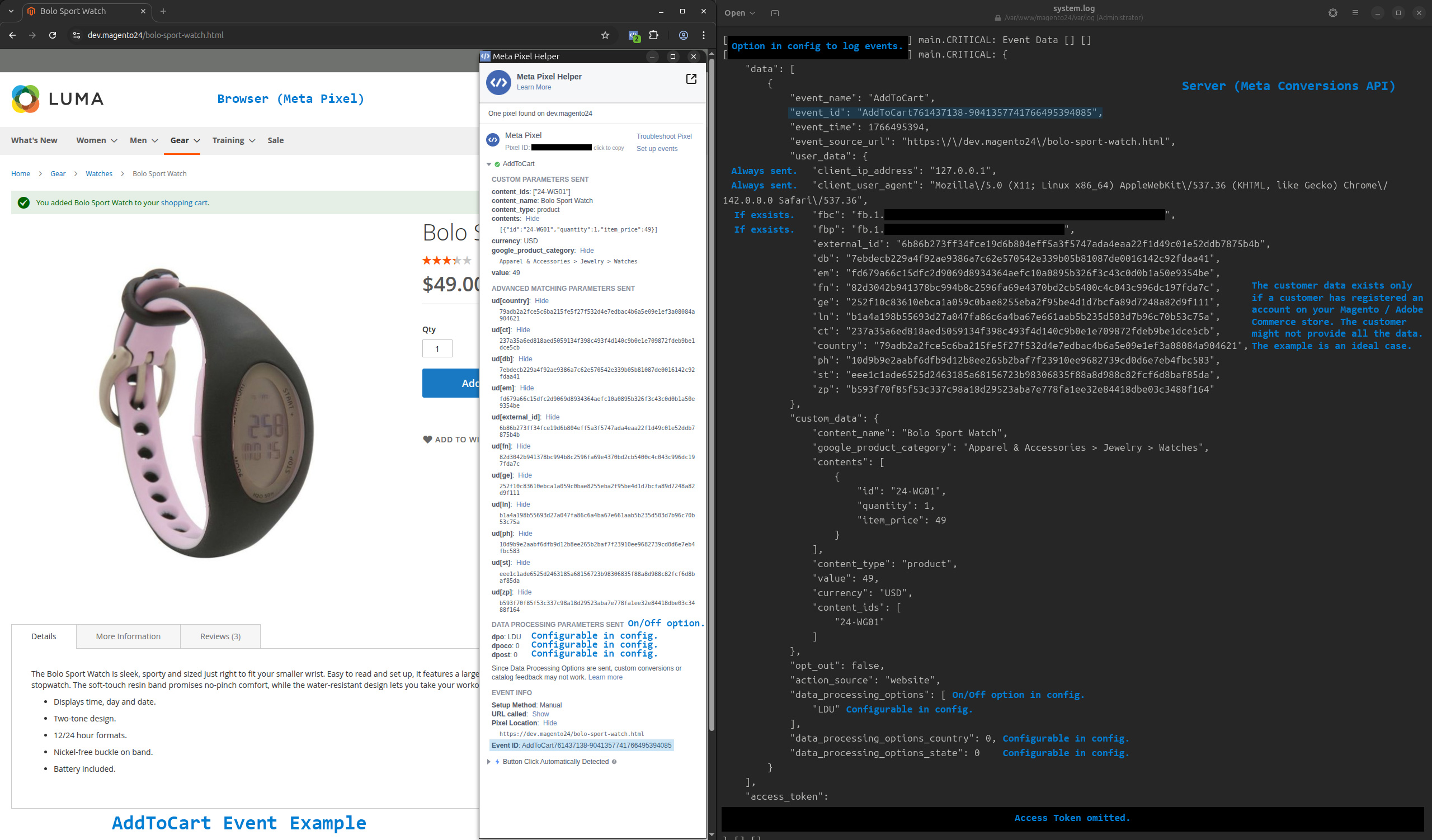Viewport: 1432px width, 840px height.
Task: Click the product star rating
Action: coord(446,260)
